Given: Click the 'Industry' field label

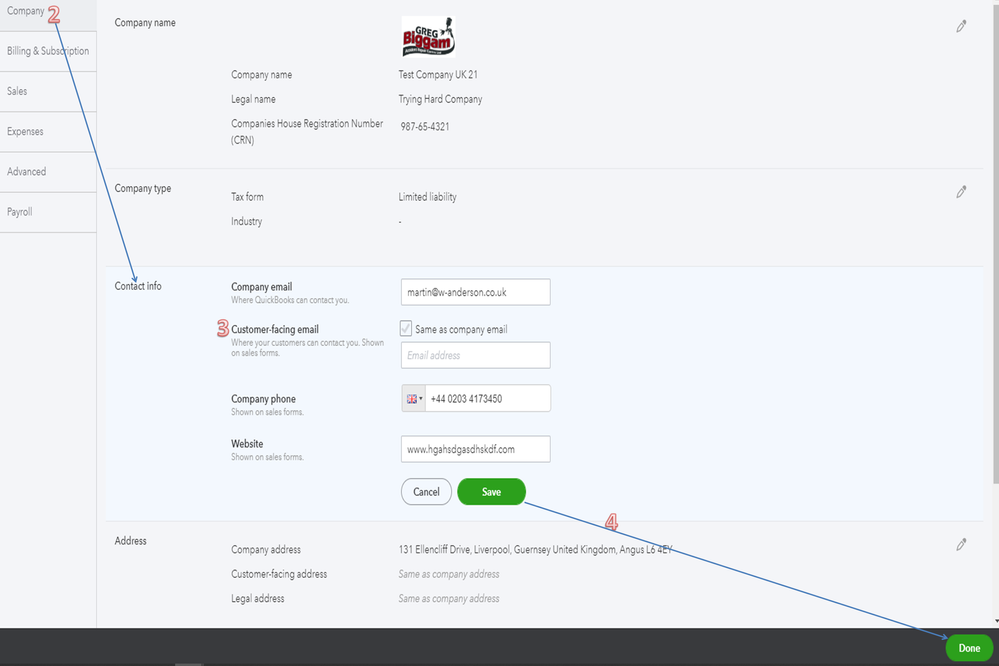Looking at the screenshot, I should (246, 221).
